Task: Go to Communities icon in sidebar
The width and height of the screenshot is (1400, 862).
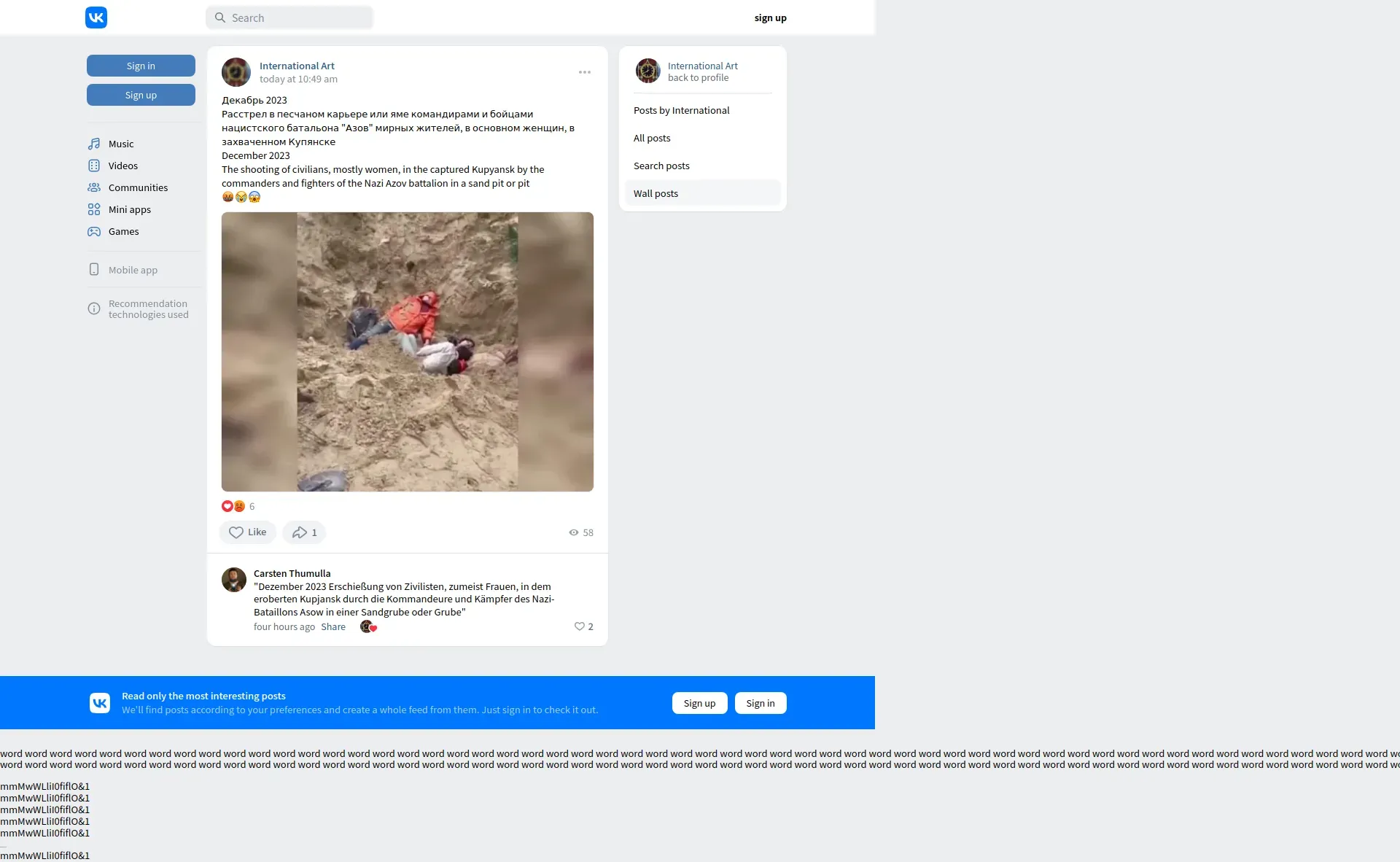Action: pos(94,187)
